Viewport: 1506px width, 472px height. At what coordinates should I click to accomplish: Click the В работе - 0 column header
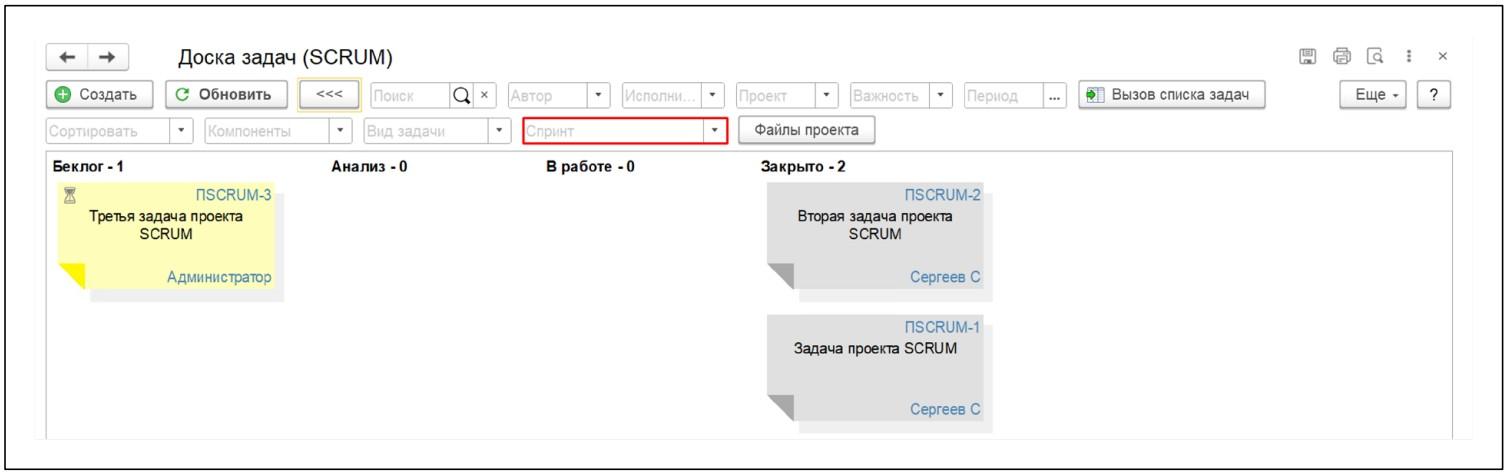pyautogui.click(x=590, y=167)
